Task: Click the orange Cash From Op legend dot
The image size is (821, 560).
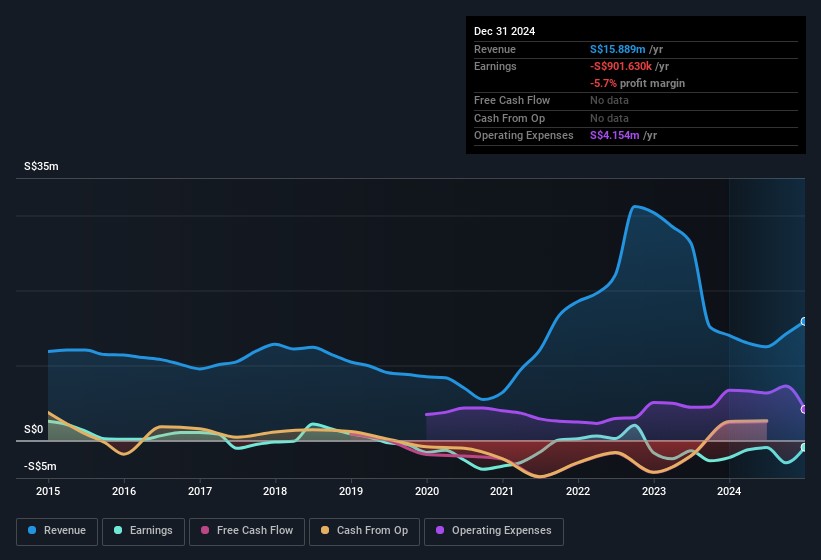Action: click(x=325, y=531)
